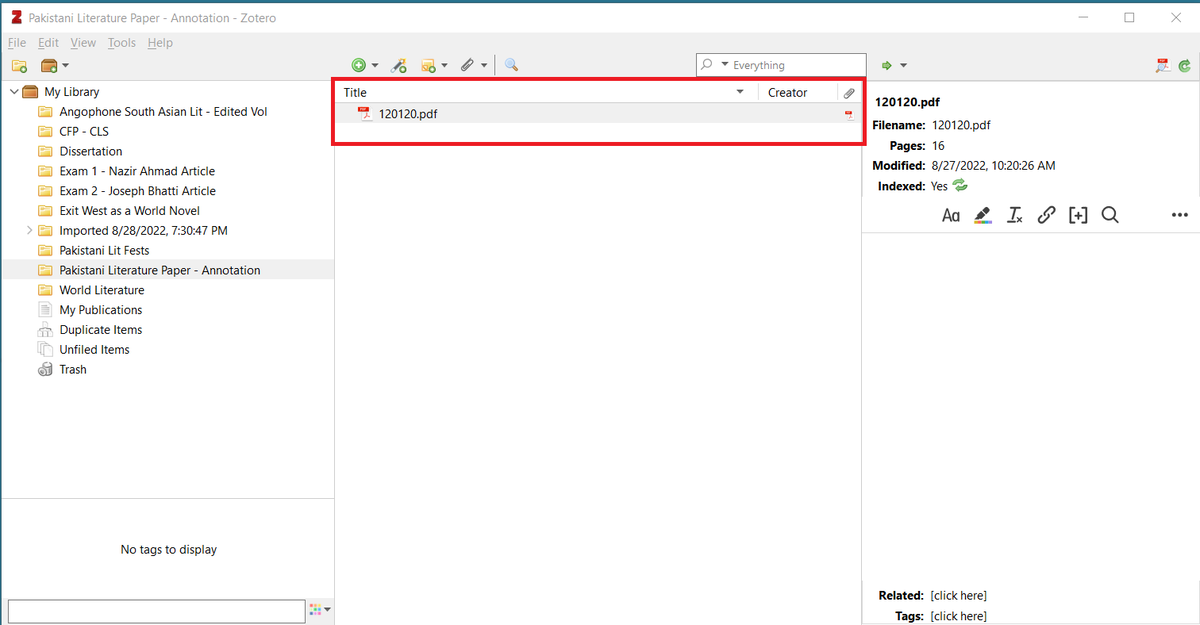Click in the tag filter input field

tap(156, 611)
